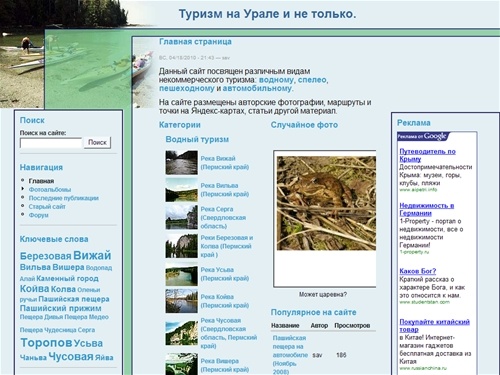This screenshot has height=375, width=500.
Task: Follow the автомобильному tourism link
Action: point(257,88)
